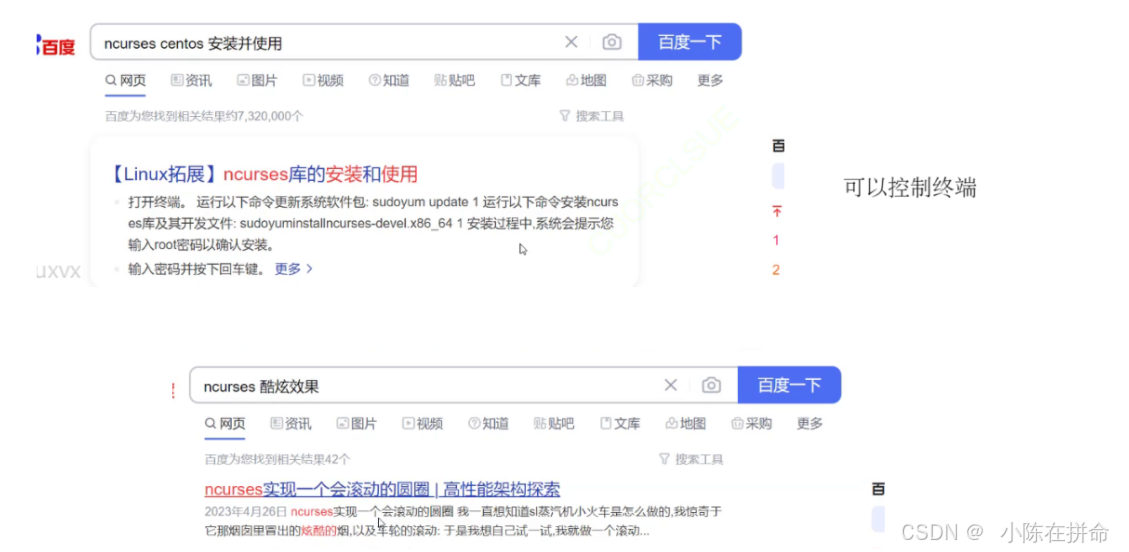Switch to the top 资讯 tab
Screen dimensions: 1129x552
click(x=192, y=81)
